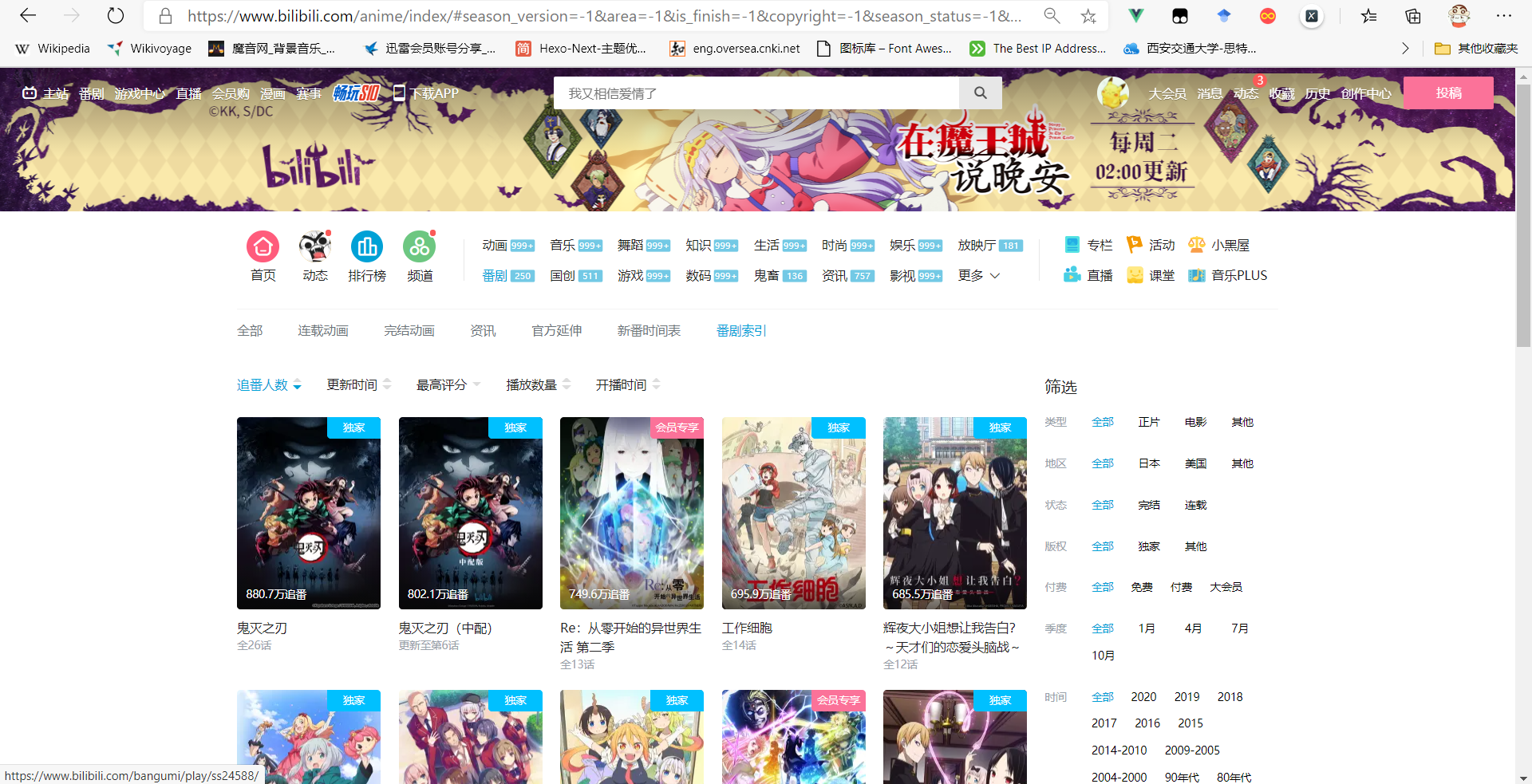Switch to 完结动画 tab
The height and width of the screenshot is (784, 1532).
(x=409, y=330)
